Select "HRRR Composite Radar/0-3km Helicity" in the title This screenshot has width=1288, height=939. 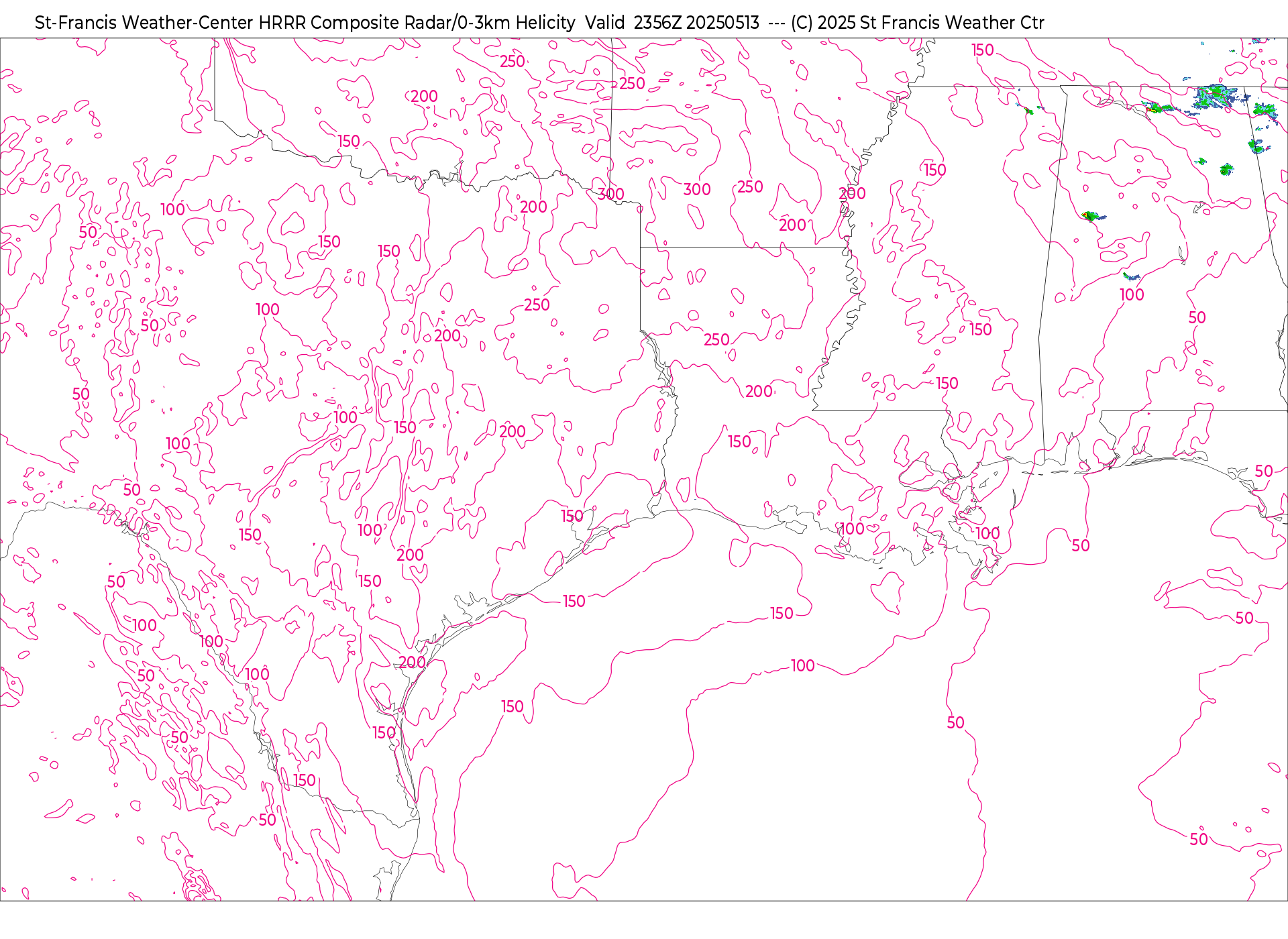pyautogui.click(x=417, y=23)
